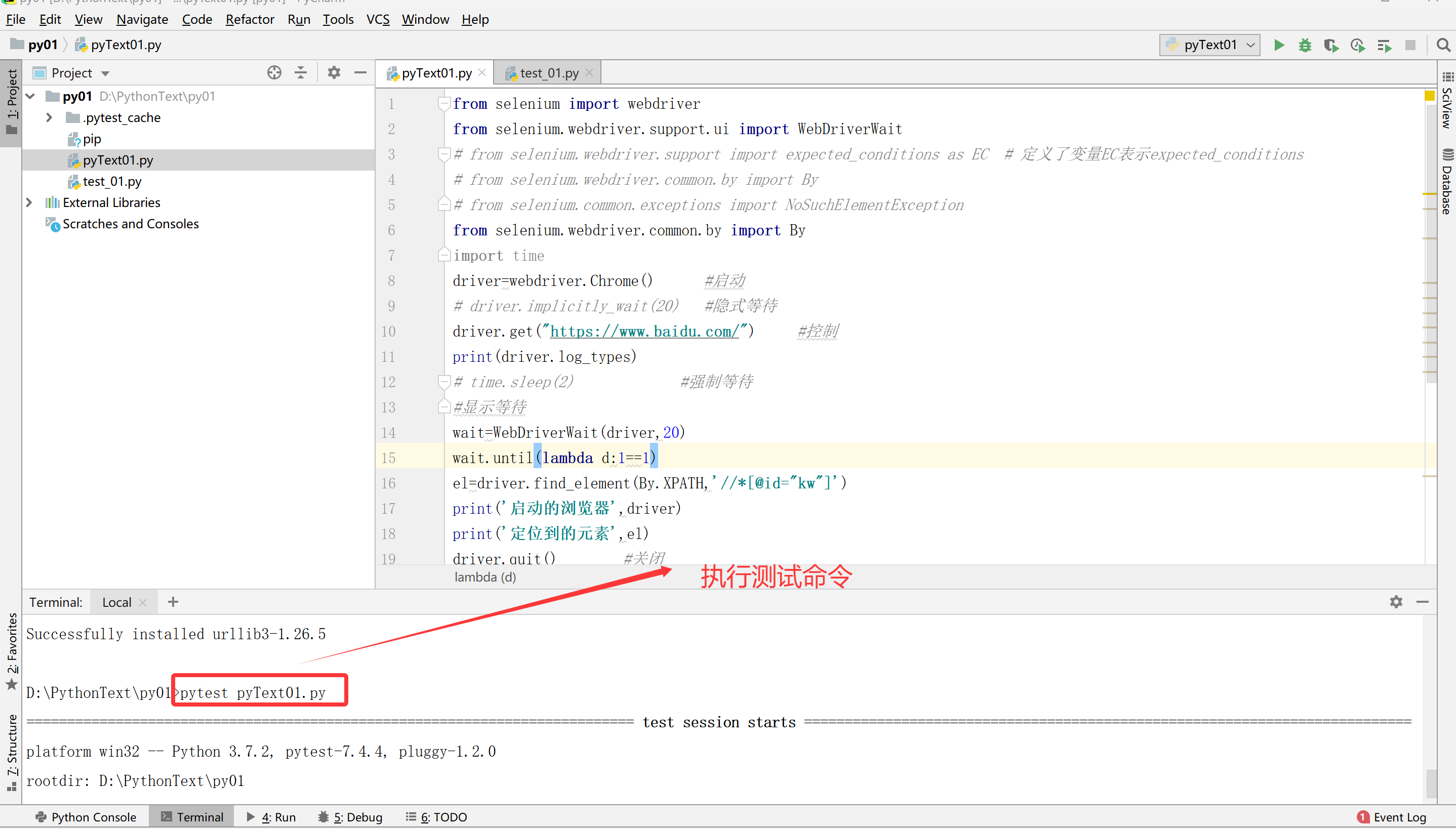1456x829 pixels.
Task: Hide the Terminal panel
Action: click(1423, 602)
